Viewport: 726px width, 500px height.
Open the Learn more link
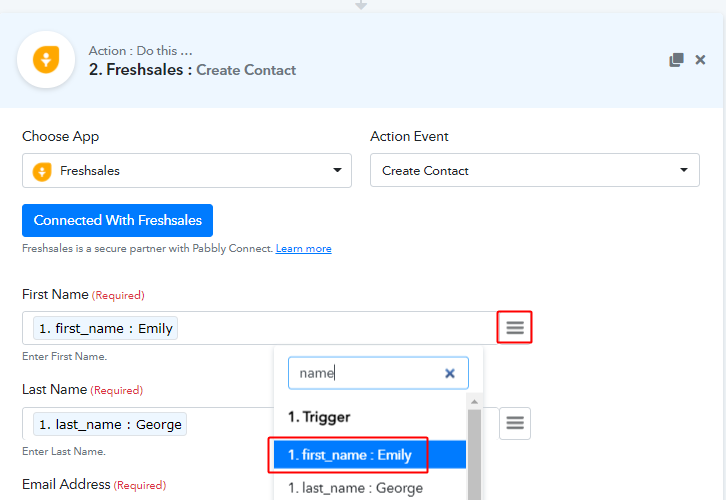(303, 249)
